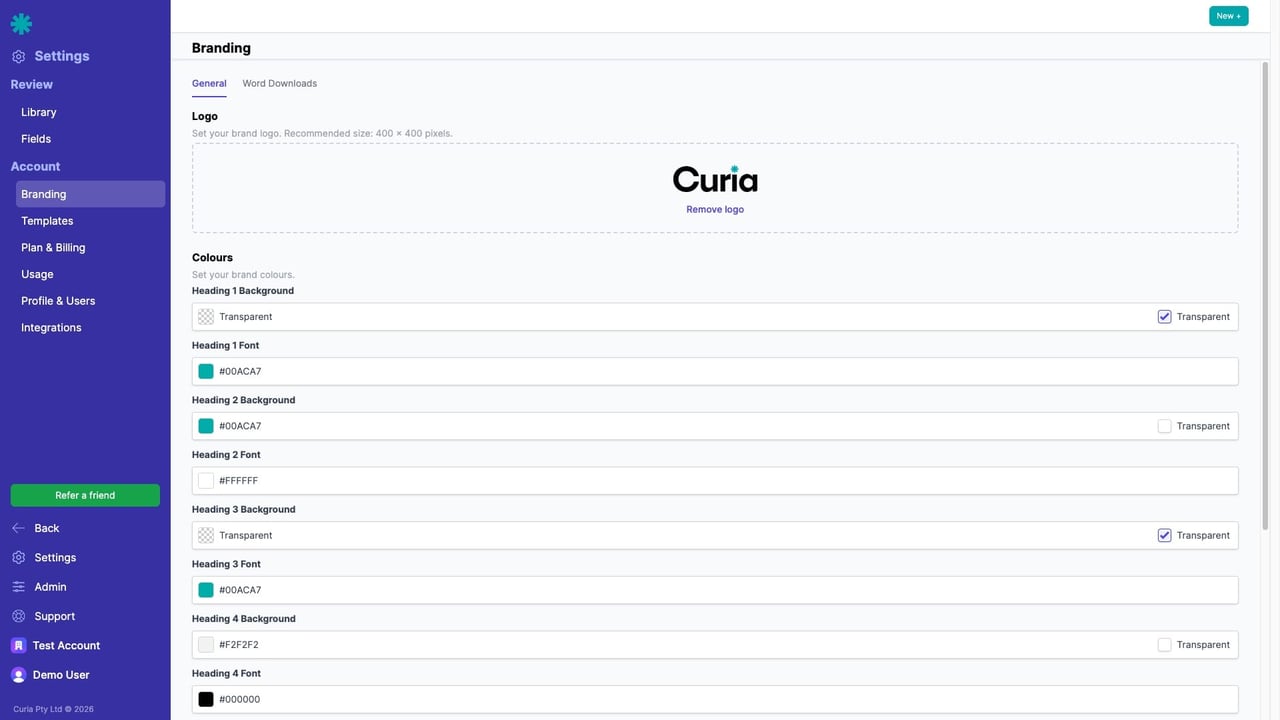Click the Account section heading
The height and width of the screenshot is (720, 1280).
35,167
